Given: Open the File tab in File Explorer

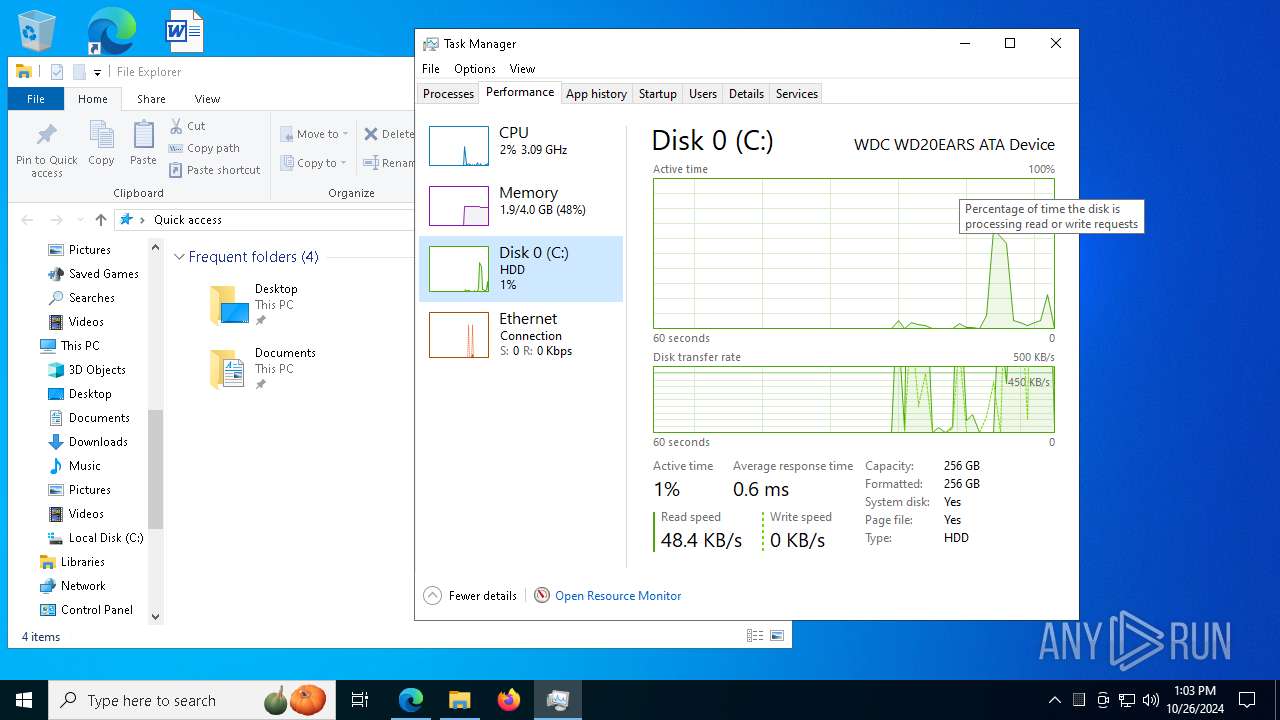Looking at the screenshot, I should (36, 99).
